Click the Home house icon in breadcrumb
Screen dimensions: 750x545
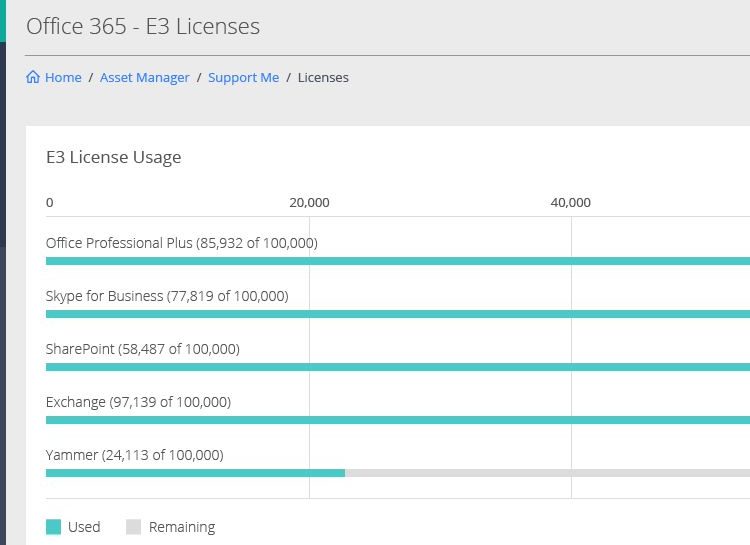coord(33,77)
